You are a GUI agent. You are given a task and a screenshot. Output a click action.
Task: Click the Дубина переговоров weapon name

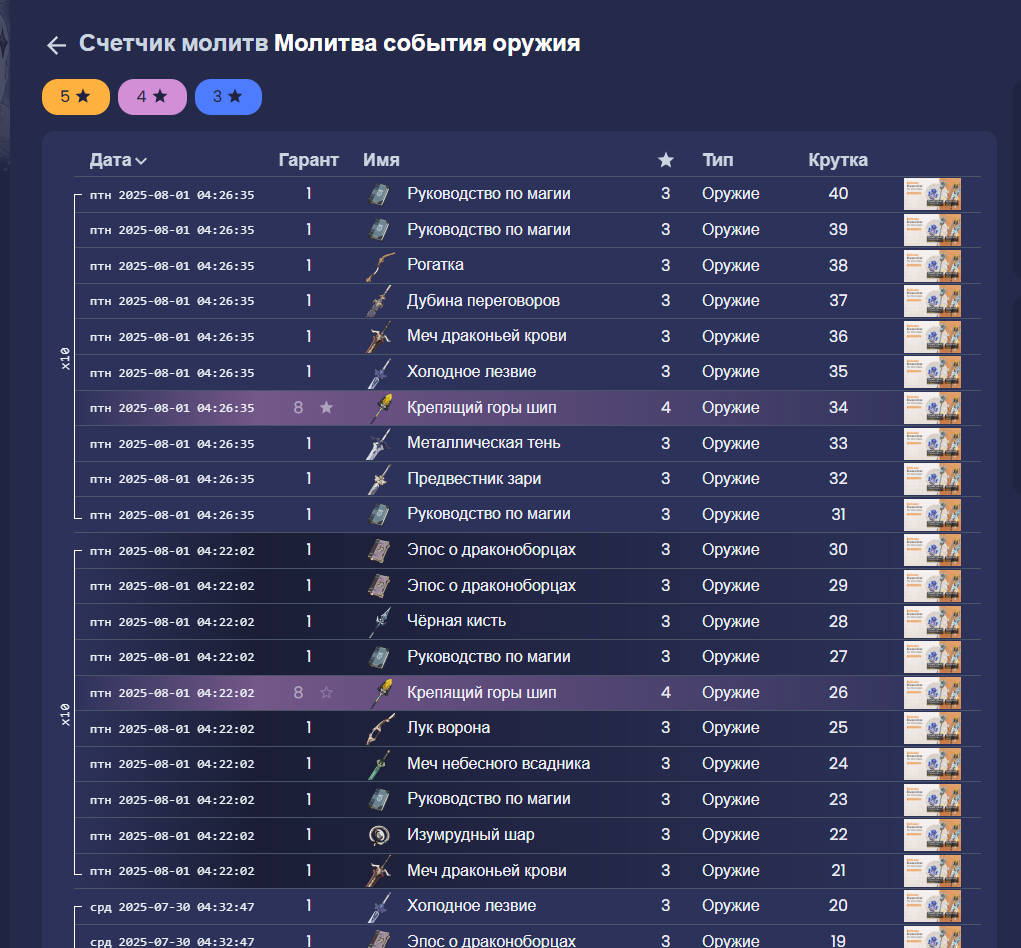[x=483, y=301]
